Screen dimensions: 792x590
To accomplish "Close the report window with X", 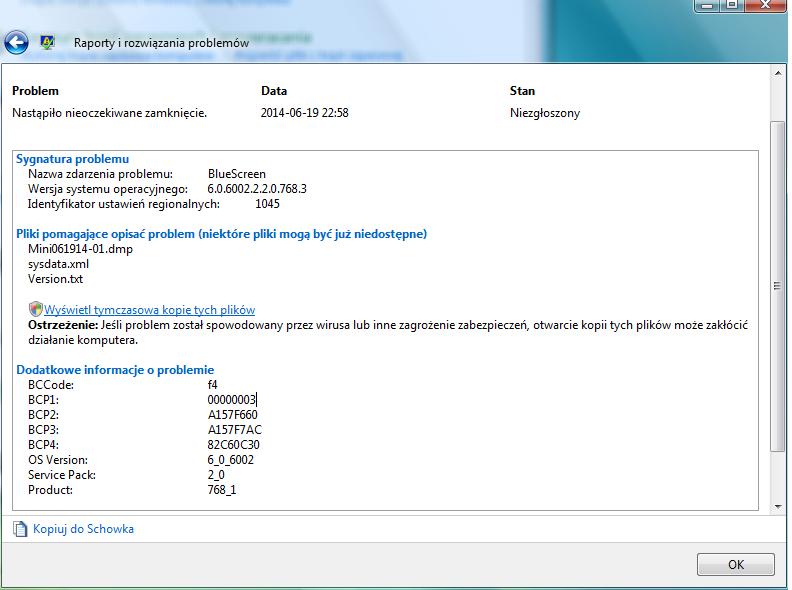I will click(765, 5).
